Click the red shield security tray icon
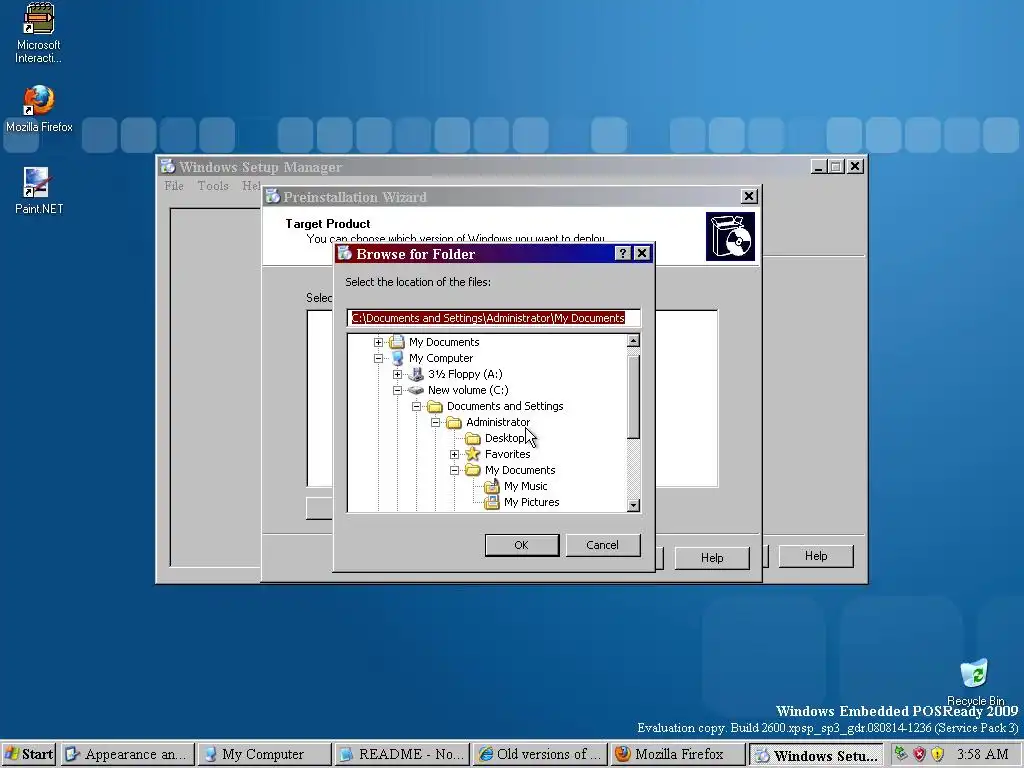1024x768 pixels. click(920, 754)
